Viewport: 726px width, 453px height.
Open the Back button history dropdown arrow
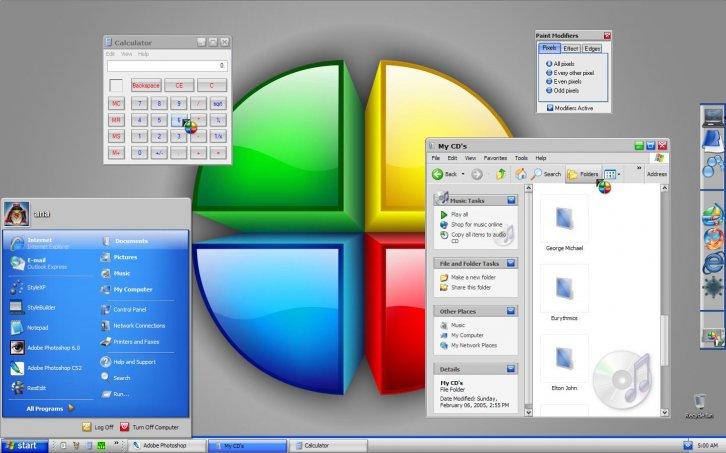pos(463,174)
